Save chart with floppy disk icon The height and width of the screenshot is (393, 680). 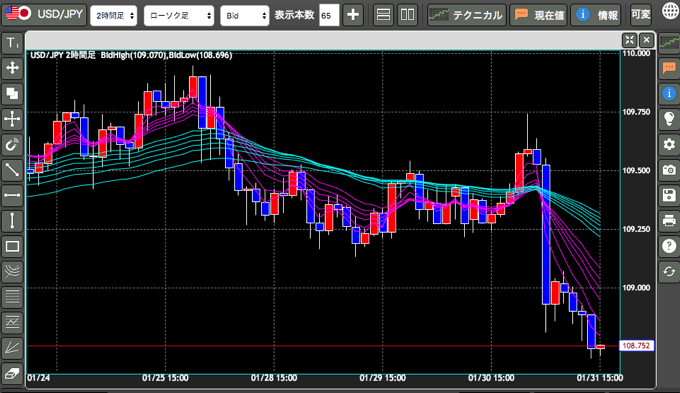coord(669,195)
